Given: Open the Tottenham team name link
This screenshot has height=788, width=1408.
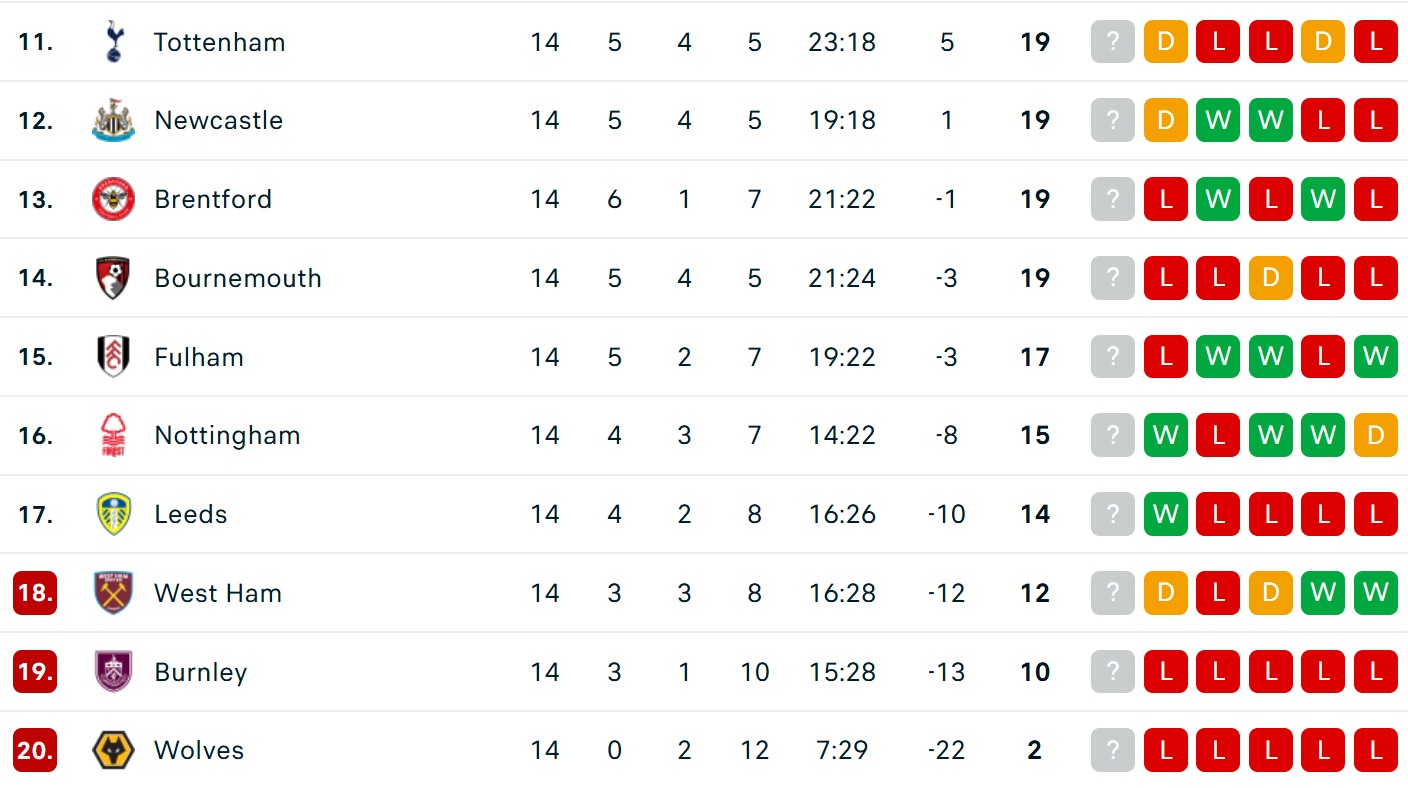Looking at the screenshot, I should 219,42.
